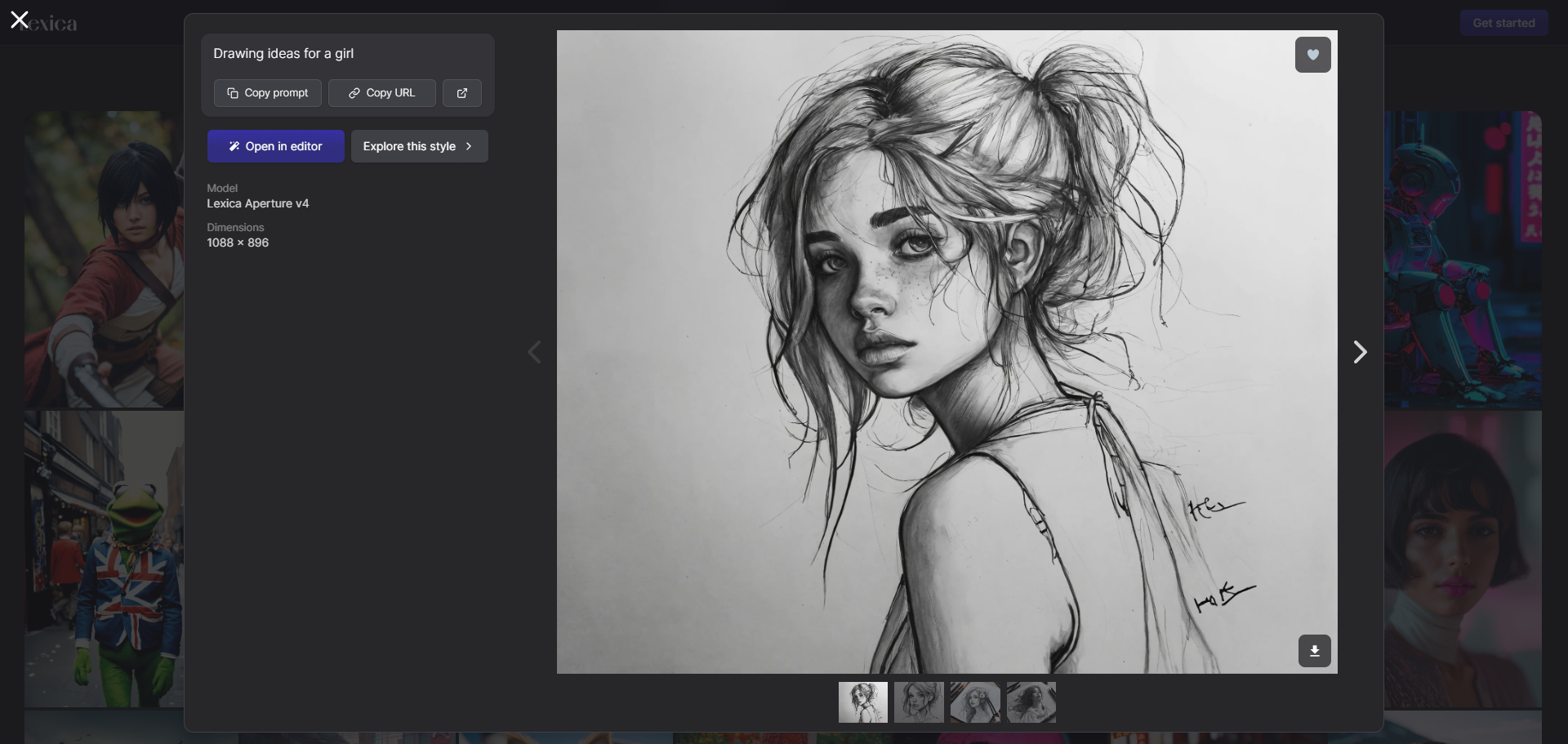1568x744 pixels.
Task: Open the bob-haired woman portrait background image
Action: (1463, 559)
